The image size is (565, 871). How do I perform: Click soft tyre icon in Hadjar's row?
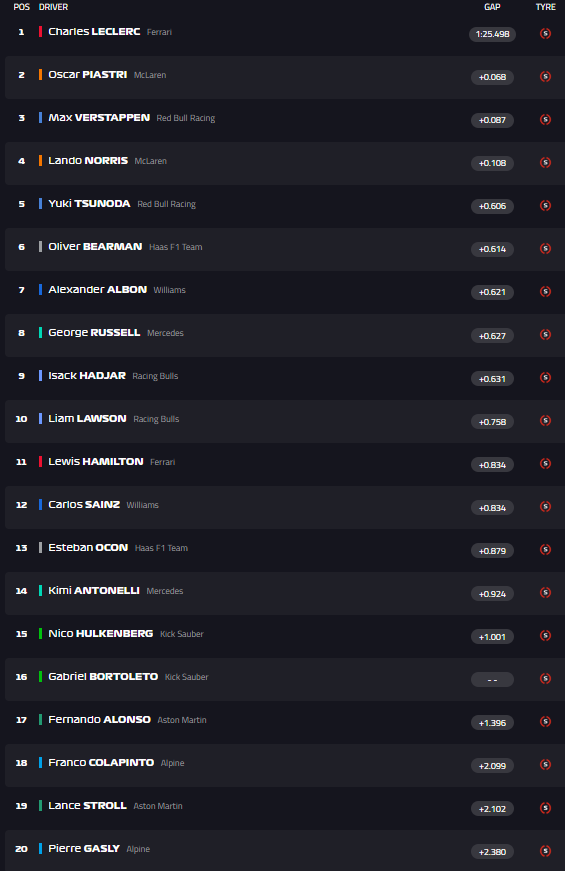coord(546,378)
